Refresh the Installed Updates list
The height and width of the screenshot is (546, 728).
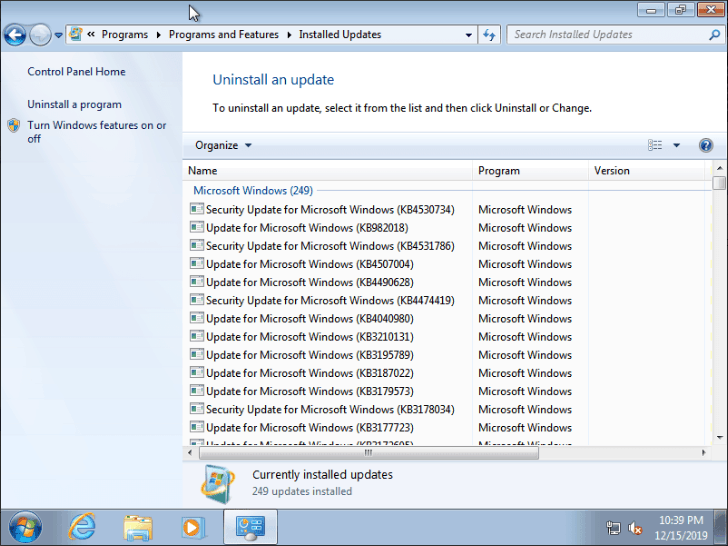(489, 35)
